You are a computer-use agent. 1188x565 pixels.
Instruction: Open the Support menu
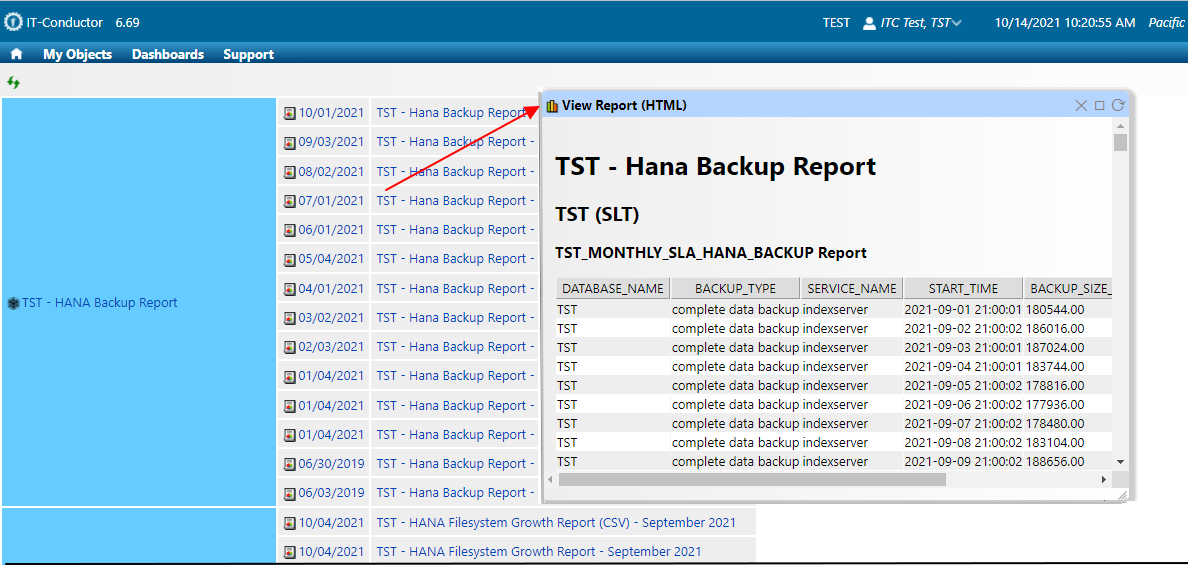[248, 54]
